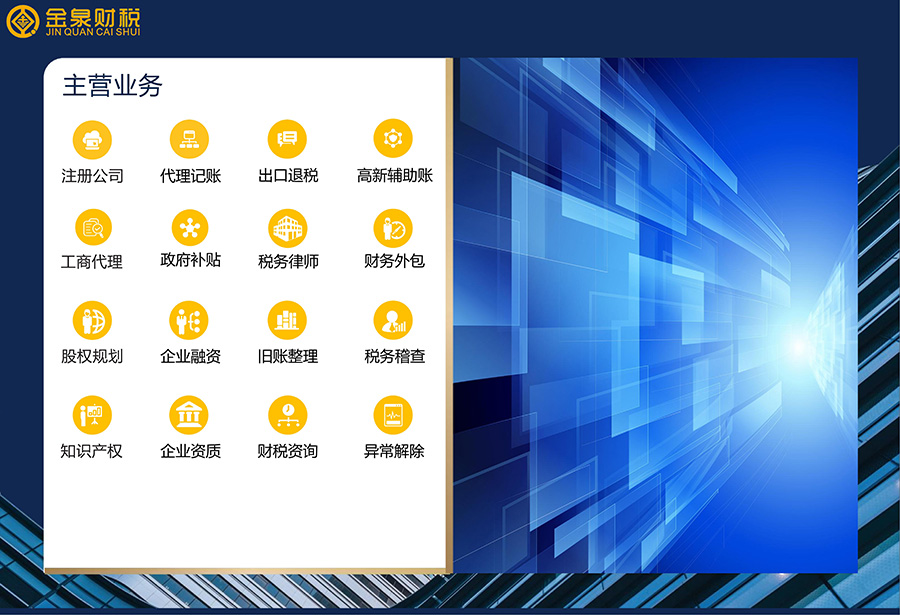Open the 旧账整理 icon
The image size is (900, 615).
[x=288, y=320]
